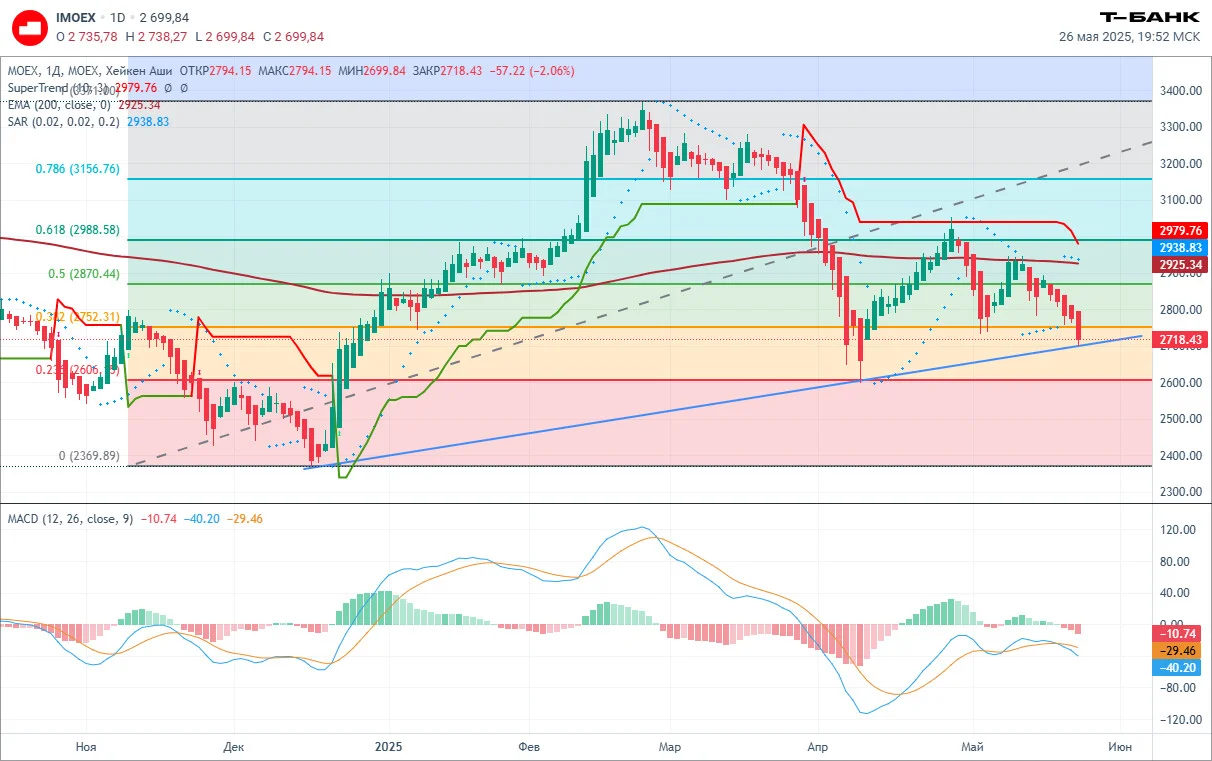Click the Дек month label

point(233,746)
